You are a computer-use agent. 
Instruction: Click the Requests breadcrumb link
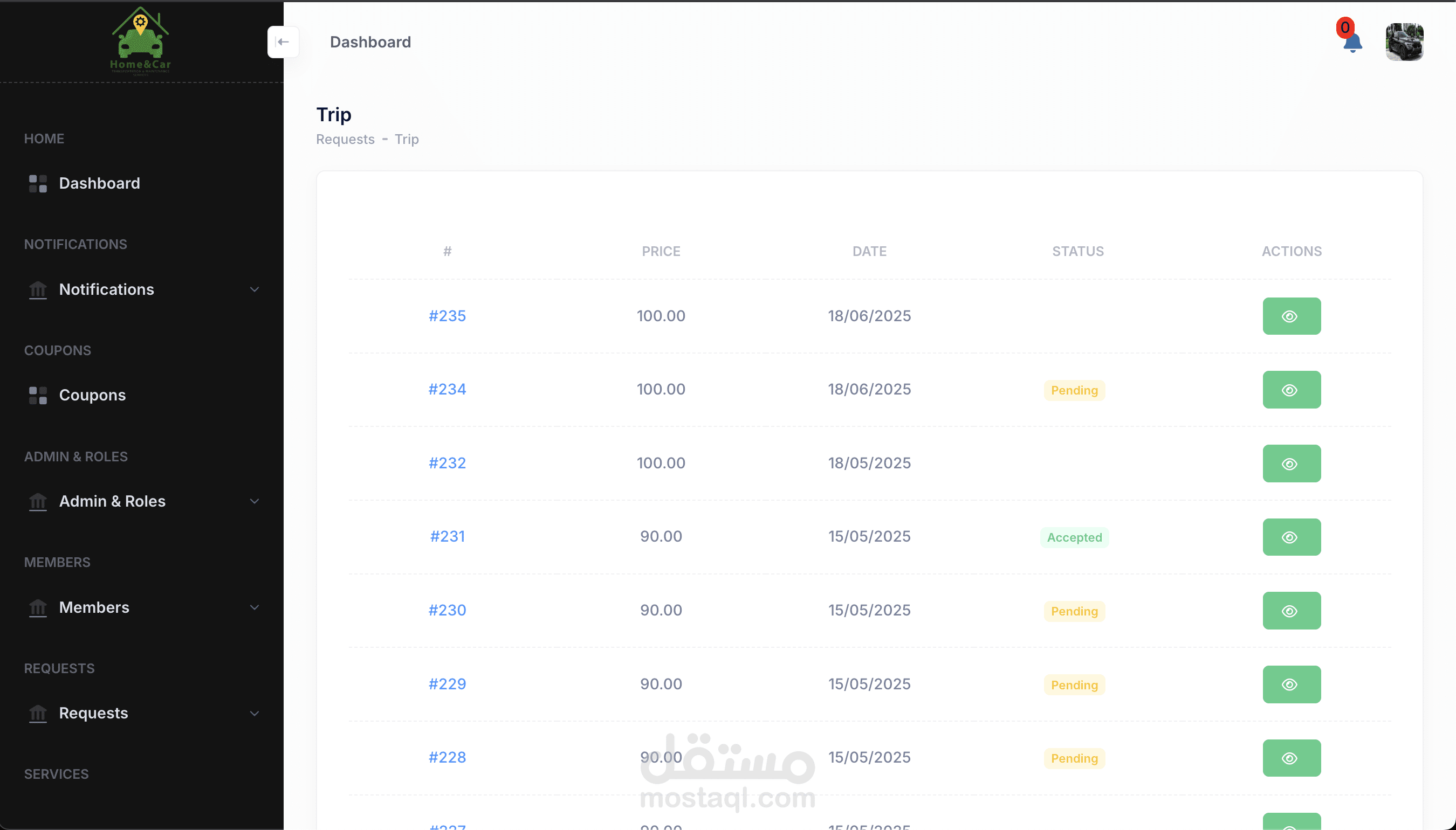click(345, 139)
